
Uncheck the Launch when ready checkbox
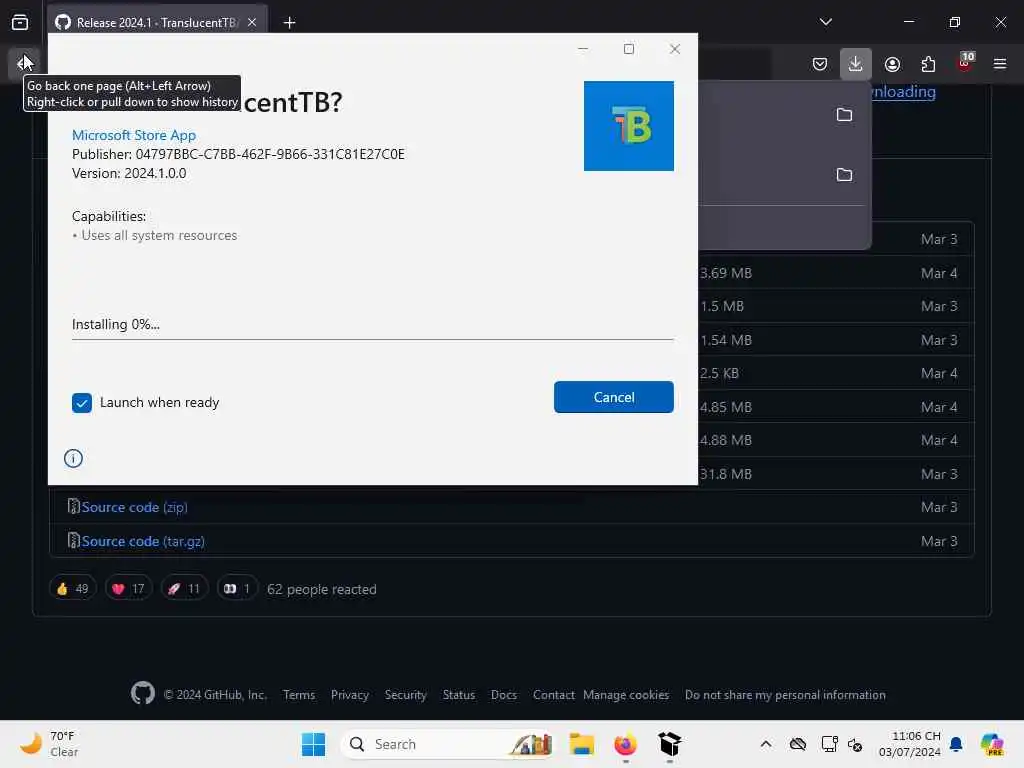coord(82,403)
